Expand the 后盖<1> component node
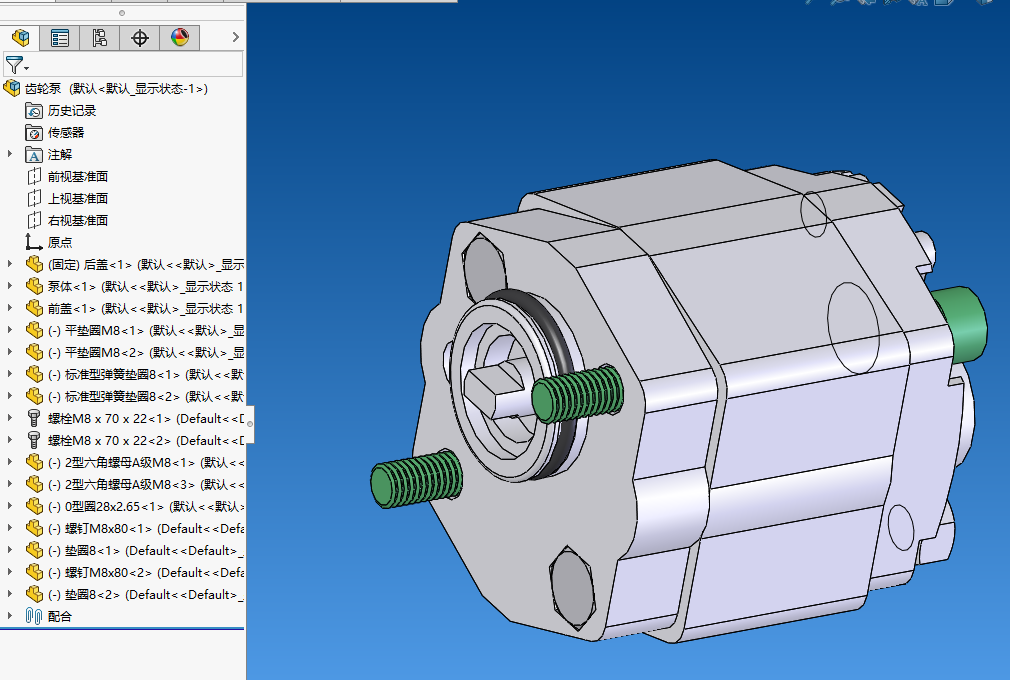Viewport: 1010px width, 680px height. point(10,264)
